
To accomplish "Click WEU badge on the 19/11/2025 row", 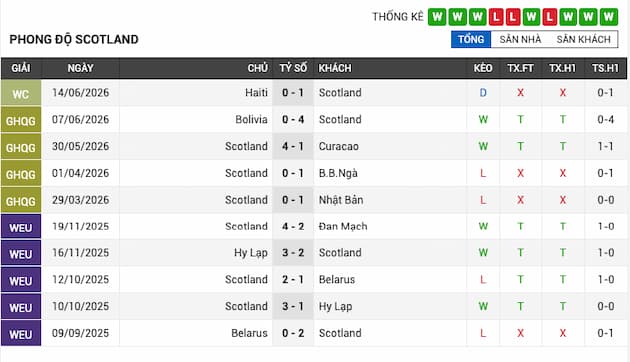I will coord(21,227).
